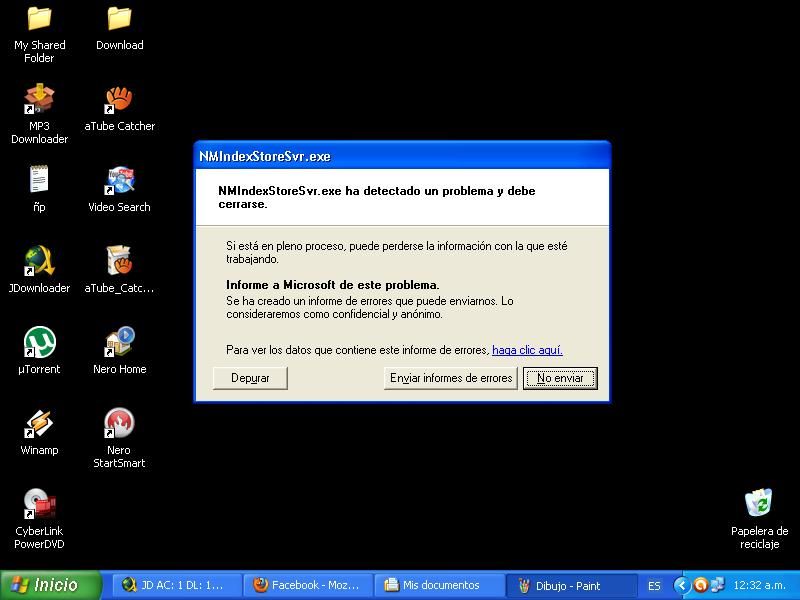Expand hidden system tray icons arrow
800x600 pixels.
(x=682, y=585)
